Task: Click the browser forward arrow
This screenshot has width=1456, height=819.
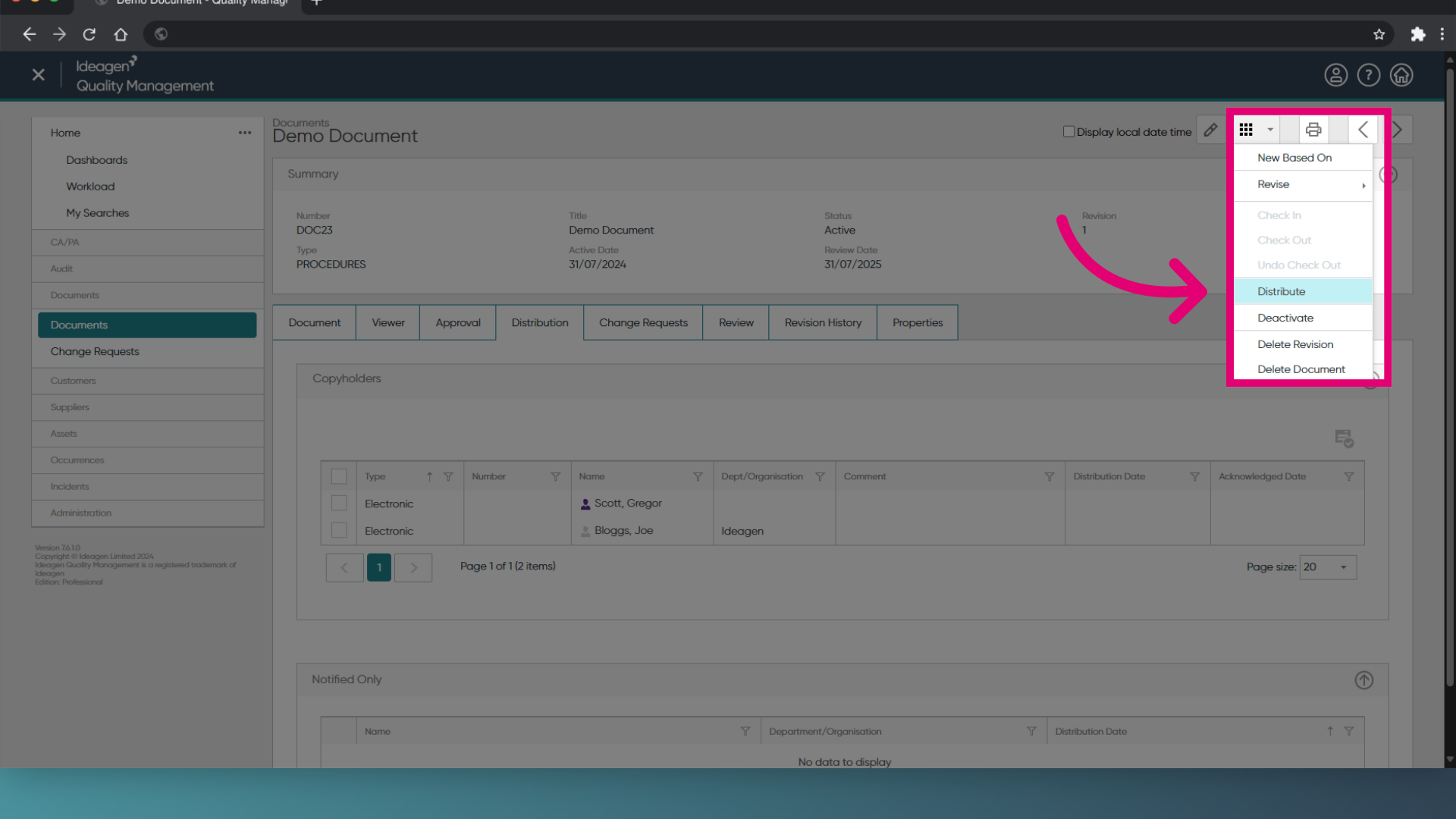Action: [59, 34]
